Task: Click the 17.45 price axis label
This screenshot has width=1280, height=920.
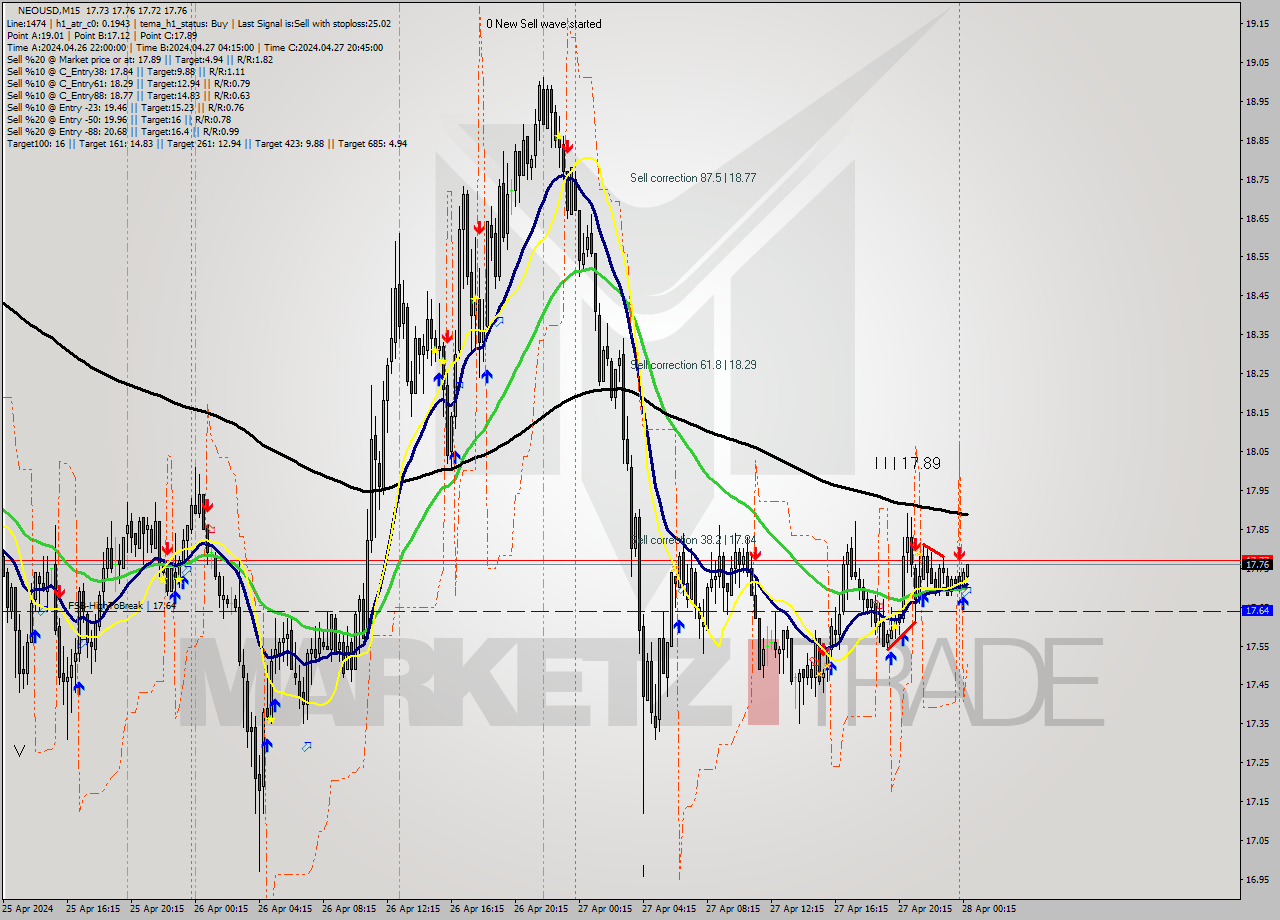Action: click(1257, 685)
